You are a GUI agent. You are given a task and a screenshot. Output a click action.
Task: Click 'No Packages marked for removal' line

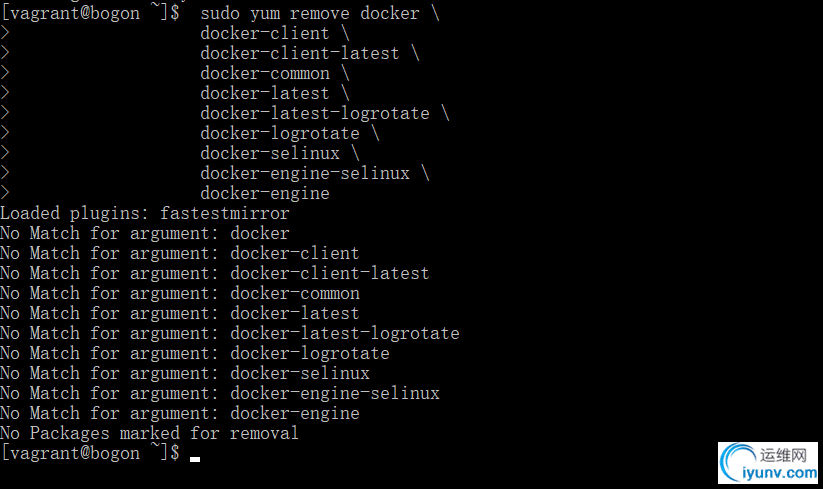pyautogui.click(x=150, y=433)
